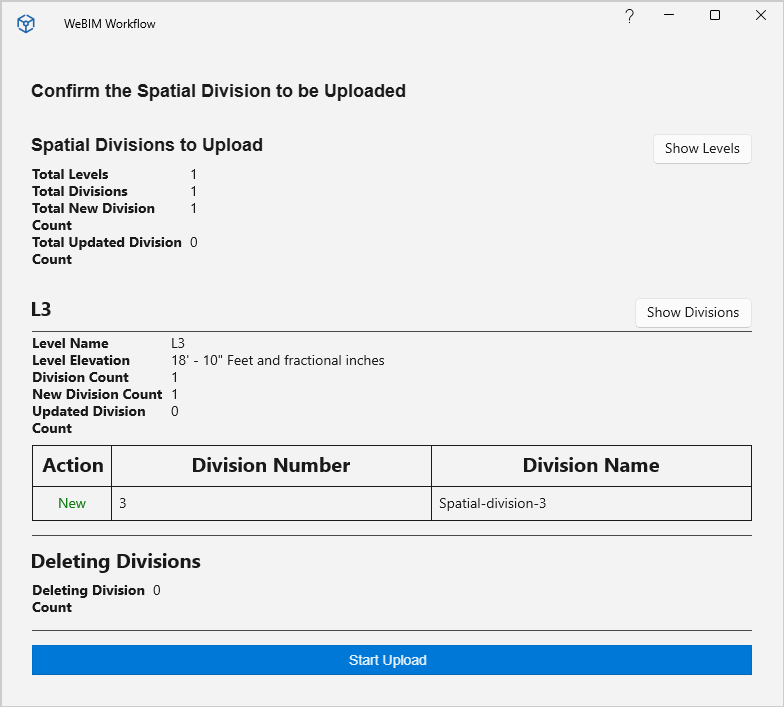Click the L3 section heading

click(41, 310)
